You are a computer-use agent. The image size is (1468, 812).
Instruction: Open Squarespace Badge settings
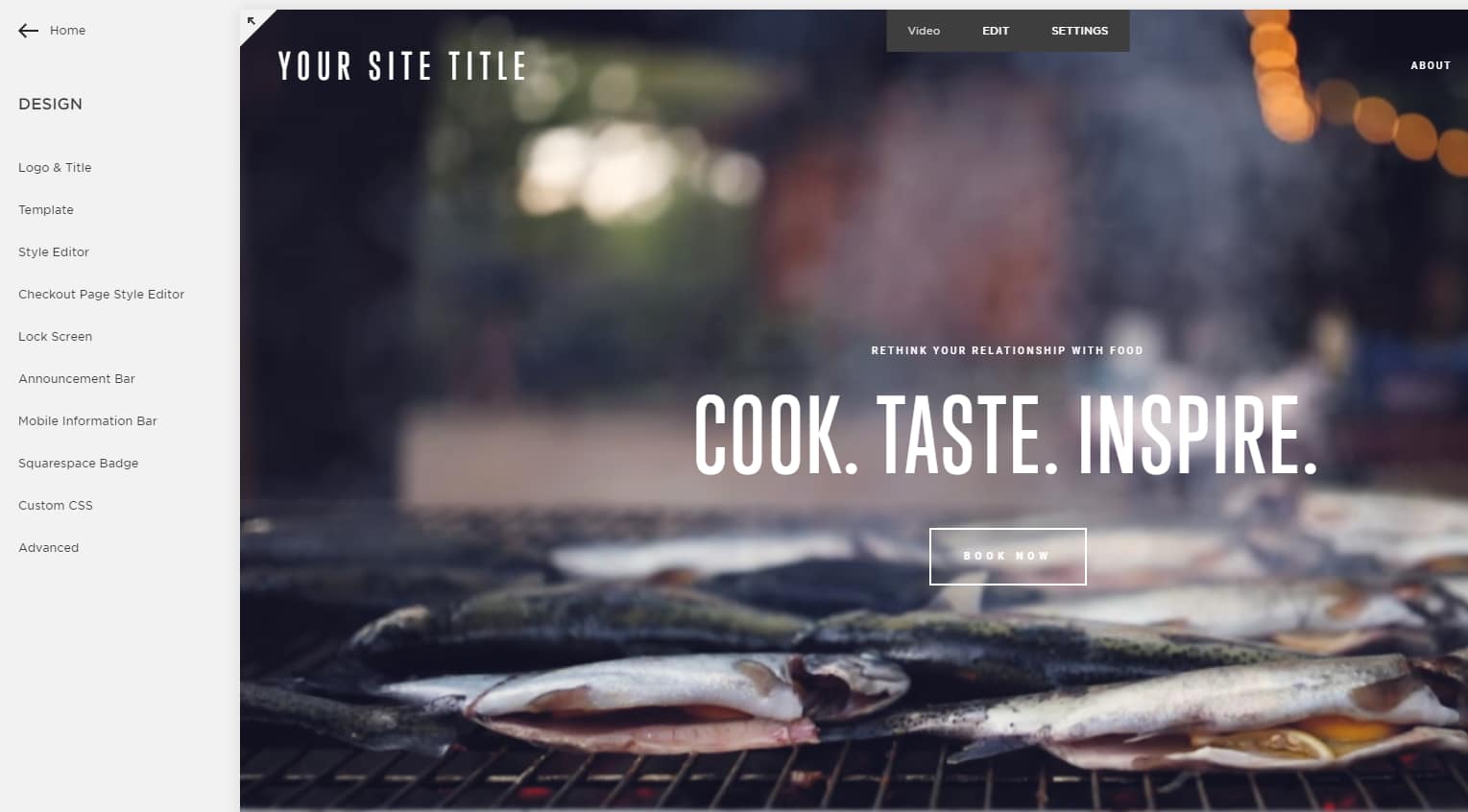78,463
